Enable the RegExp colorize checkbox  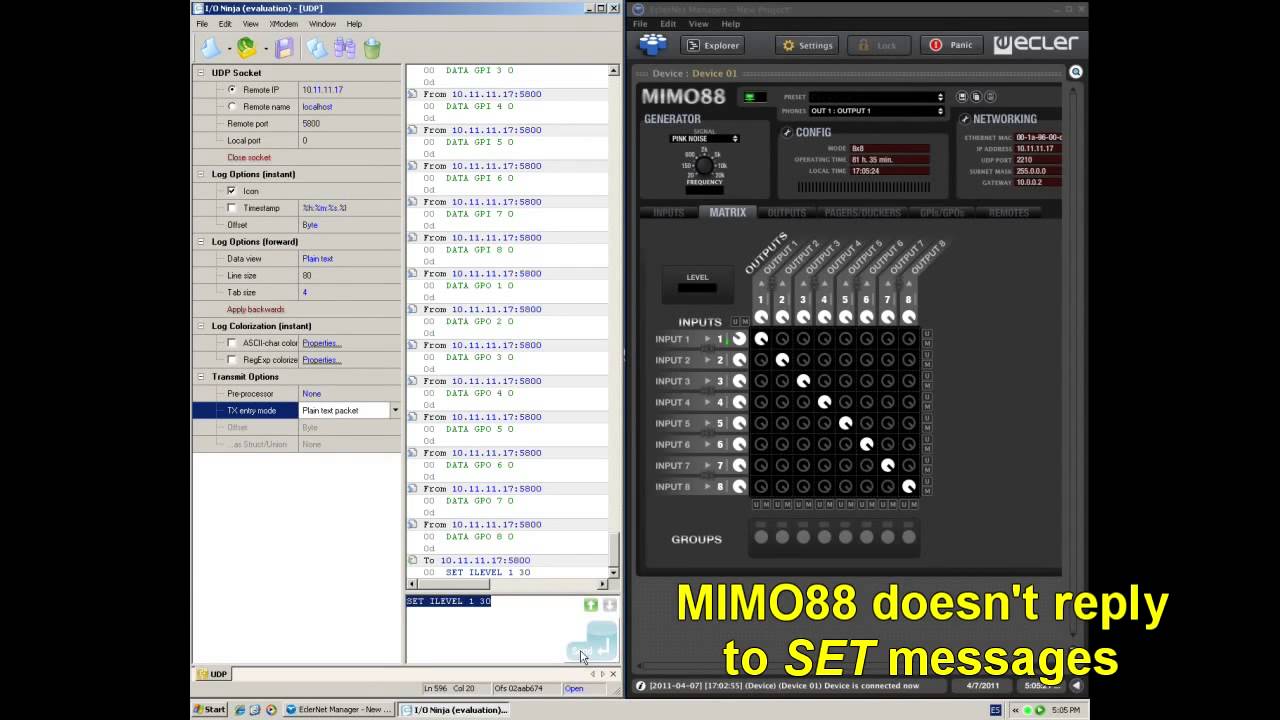[232, 360]
